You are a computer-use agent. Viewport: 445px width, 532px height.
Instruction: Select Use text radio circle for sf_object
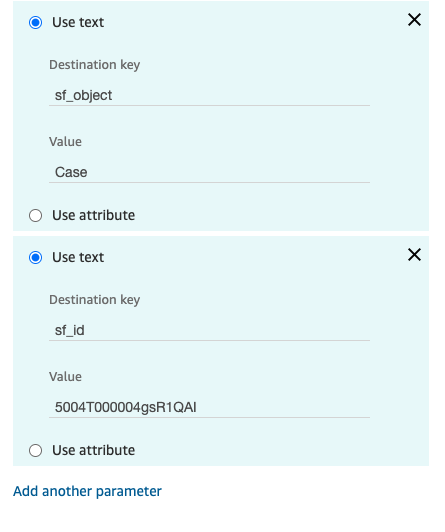36,22
